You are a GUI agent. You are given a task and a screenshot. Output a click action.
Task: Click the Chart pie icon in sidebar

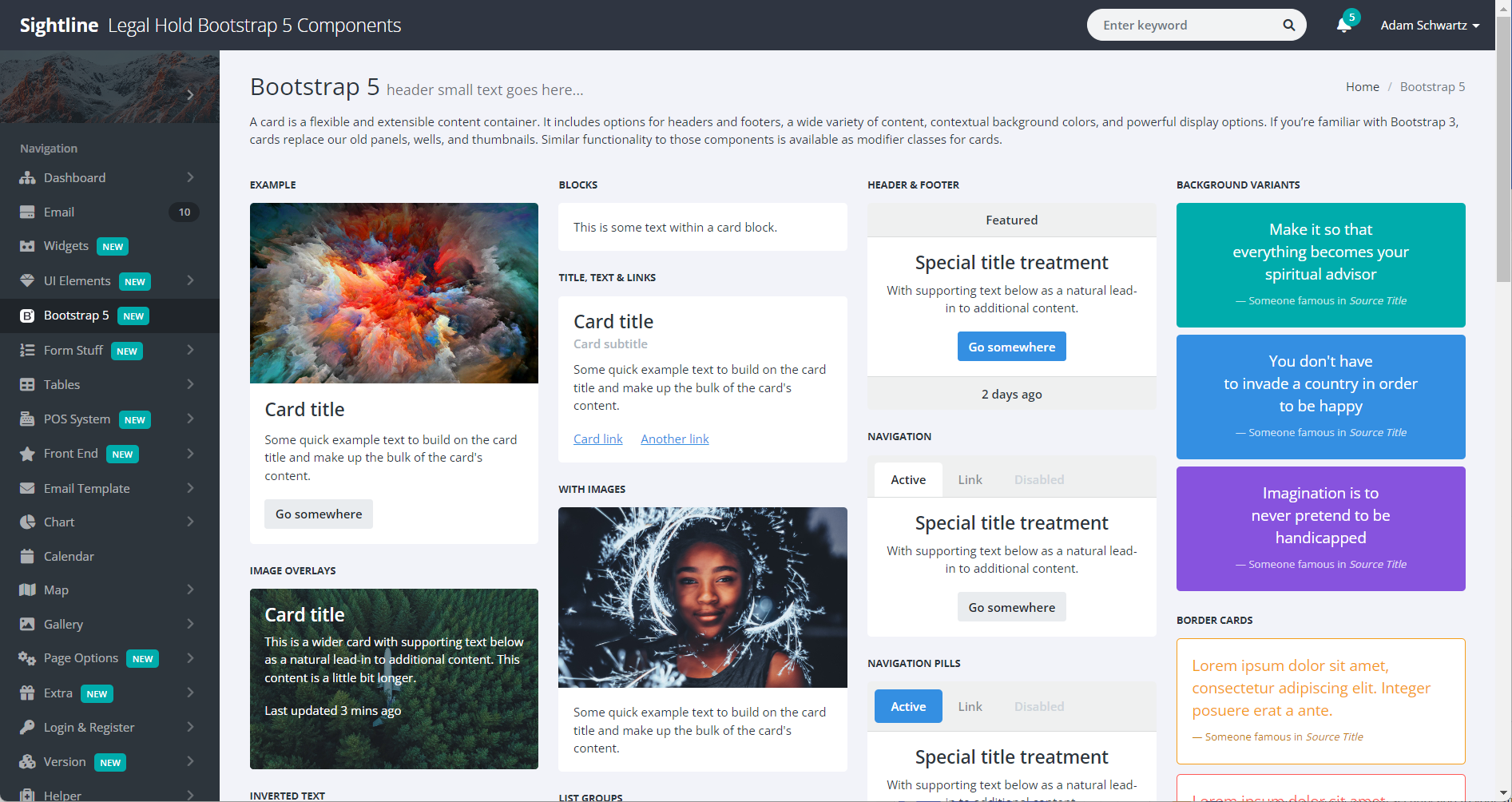pyautogui.click(x=27, y=522)
